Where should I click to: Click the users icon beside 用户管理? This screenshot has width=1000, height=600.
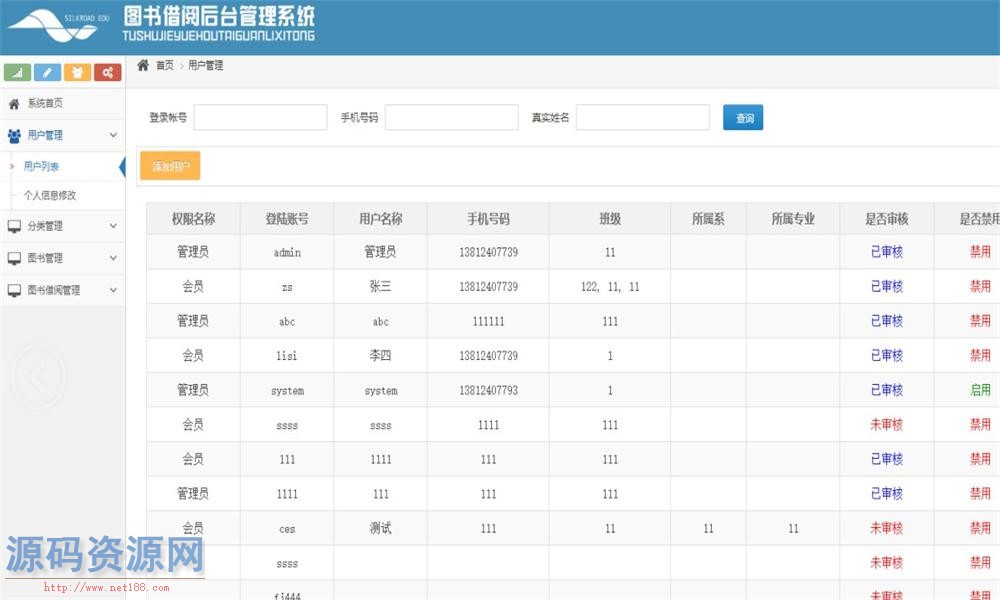tap(13, 135)
